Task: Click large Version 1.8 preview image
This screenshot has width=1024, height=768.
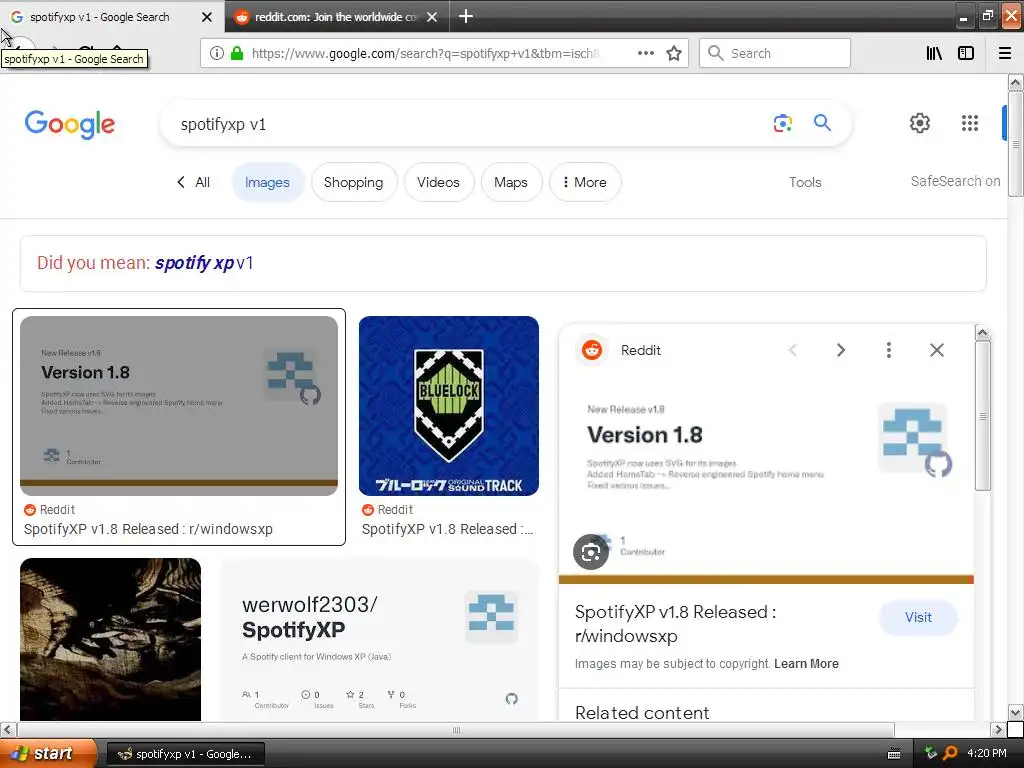Action: coord(766,481)
